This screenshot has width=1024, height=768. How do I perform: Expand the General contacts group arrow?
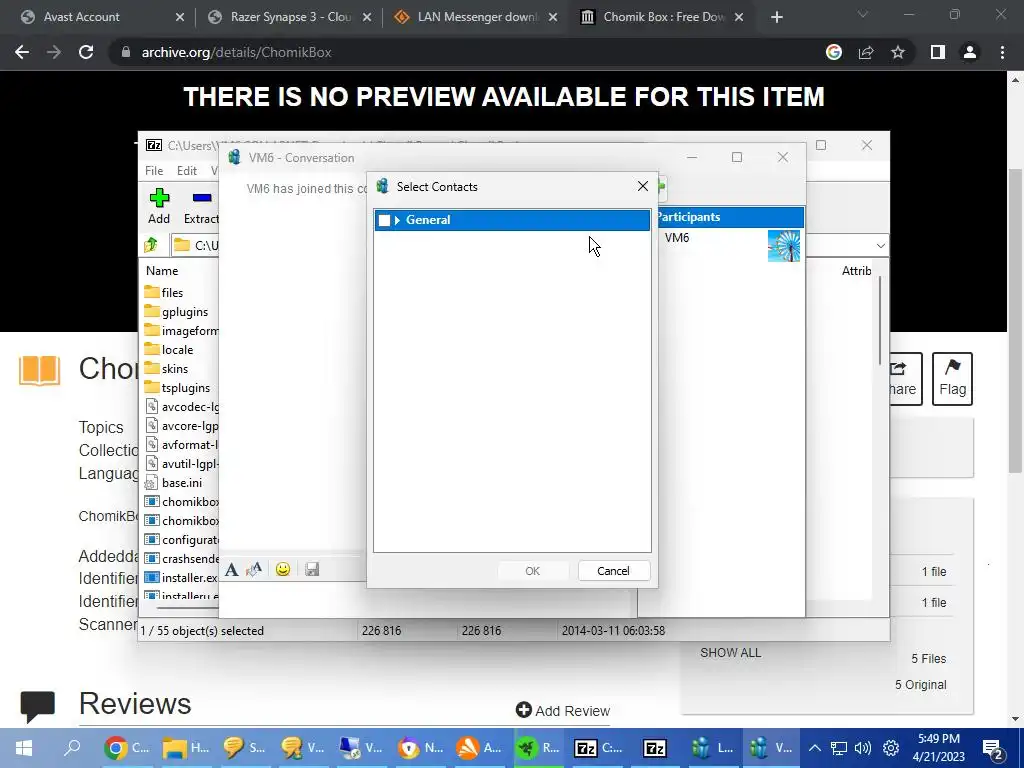tap(397, 220)
